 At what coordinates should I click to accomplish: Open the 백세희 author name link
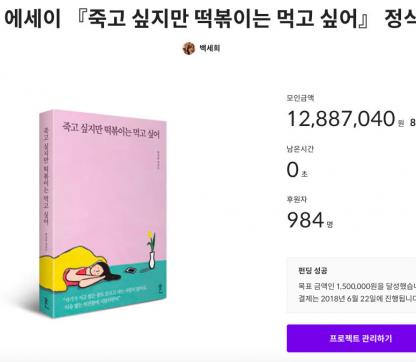tap(210, 48)
